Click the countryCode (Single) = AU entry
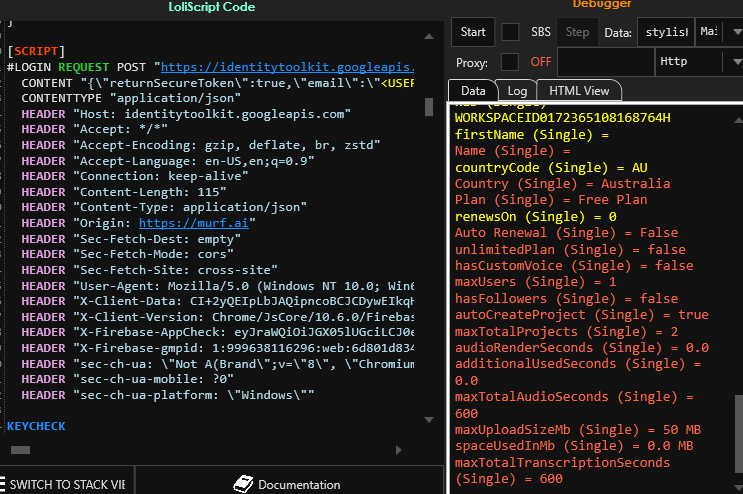Viewport: 743px width, 494px height. 551,168
